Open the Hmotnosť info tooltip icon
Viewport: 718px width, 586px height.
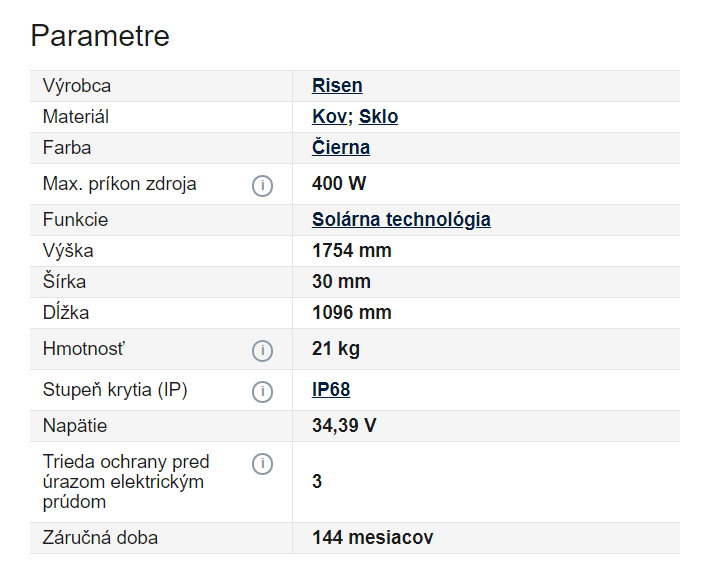(262, 350)
